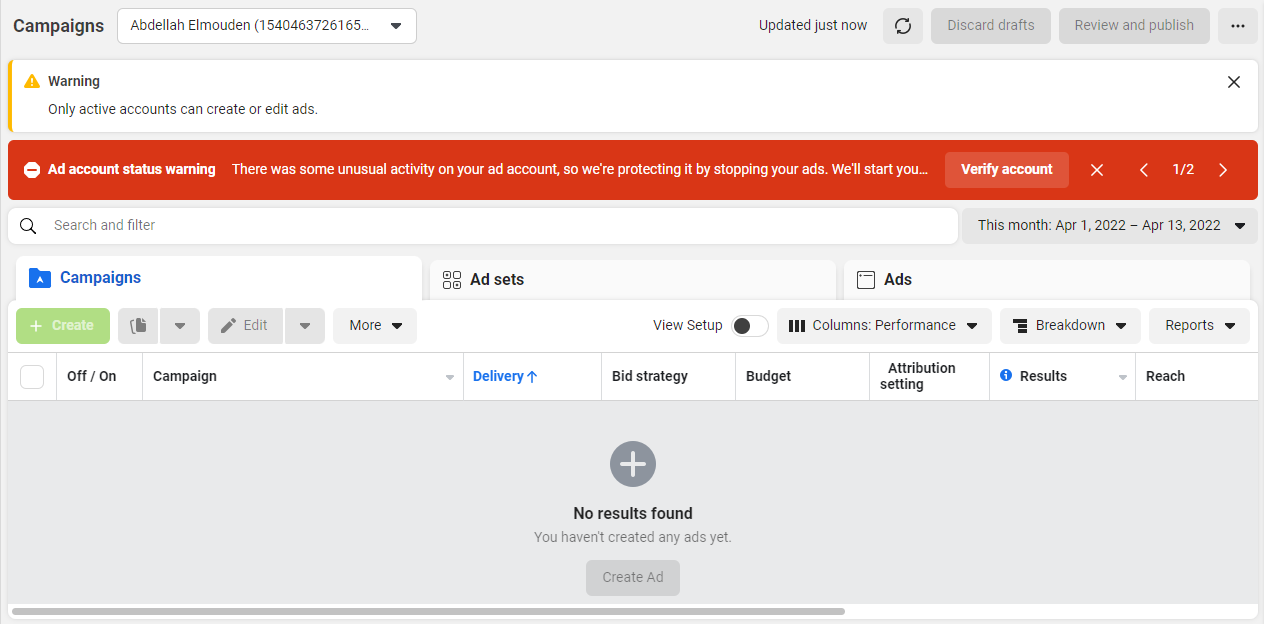This screenshot has height=624, width=1264.
Task: Go to the previous account status warning
Action: pos(1144,170)
